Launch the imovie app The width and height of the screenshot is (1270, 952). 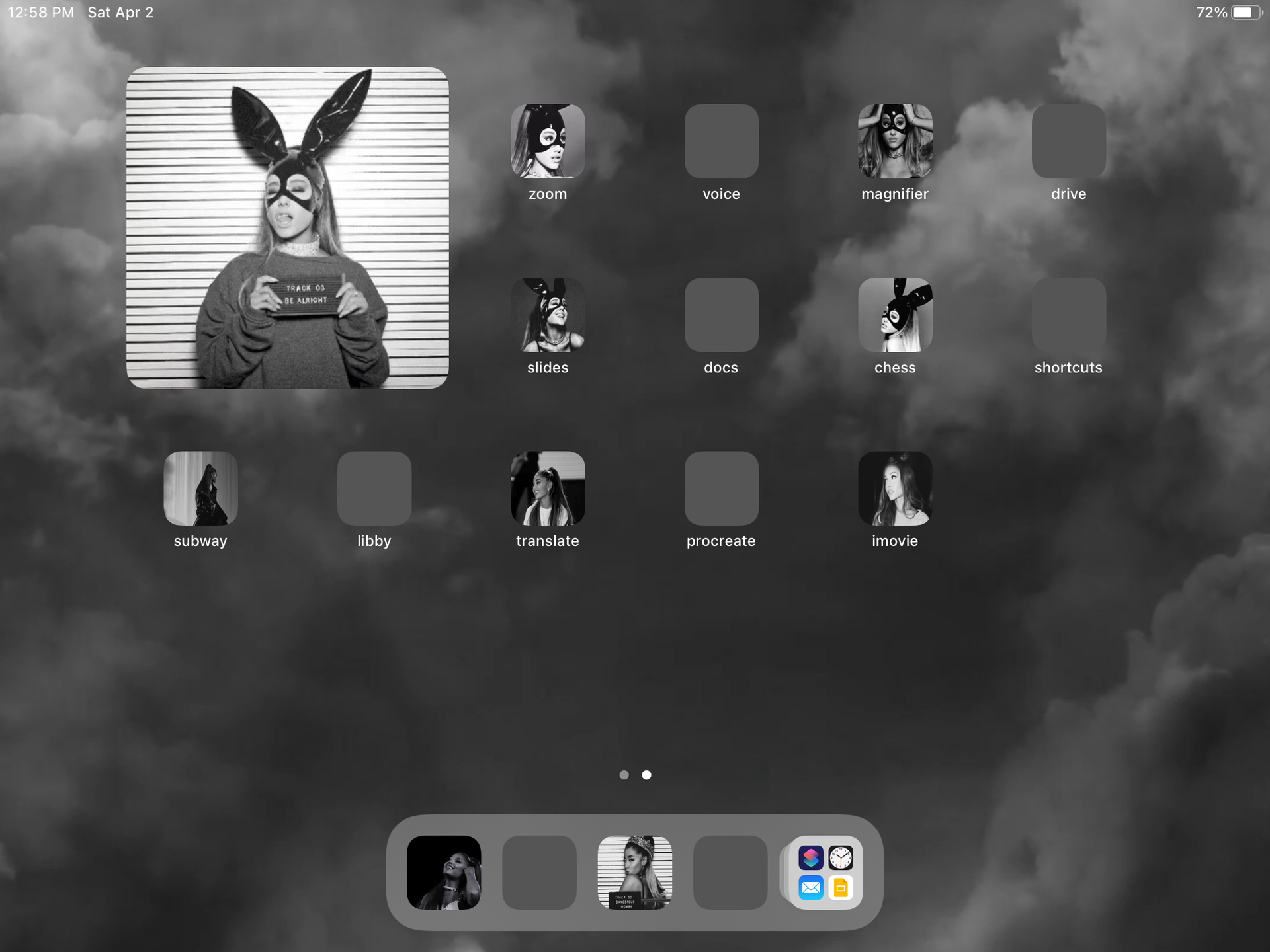click(895, 489)
